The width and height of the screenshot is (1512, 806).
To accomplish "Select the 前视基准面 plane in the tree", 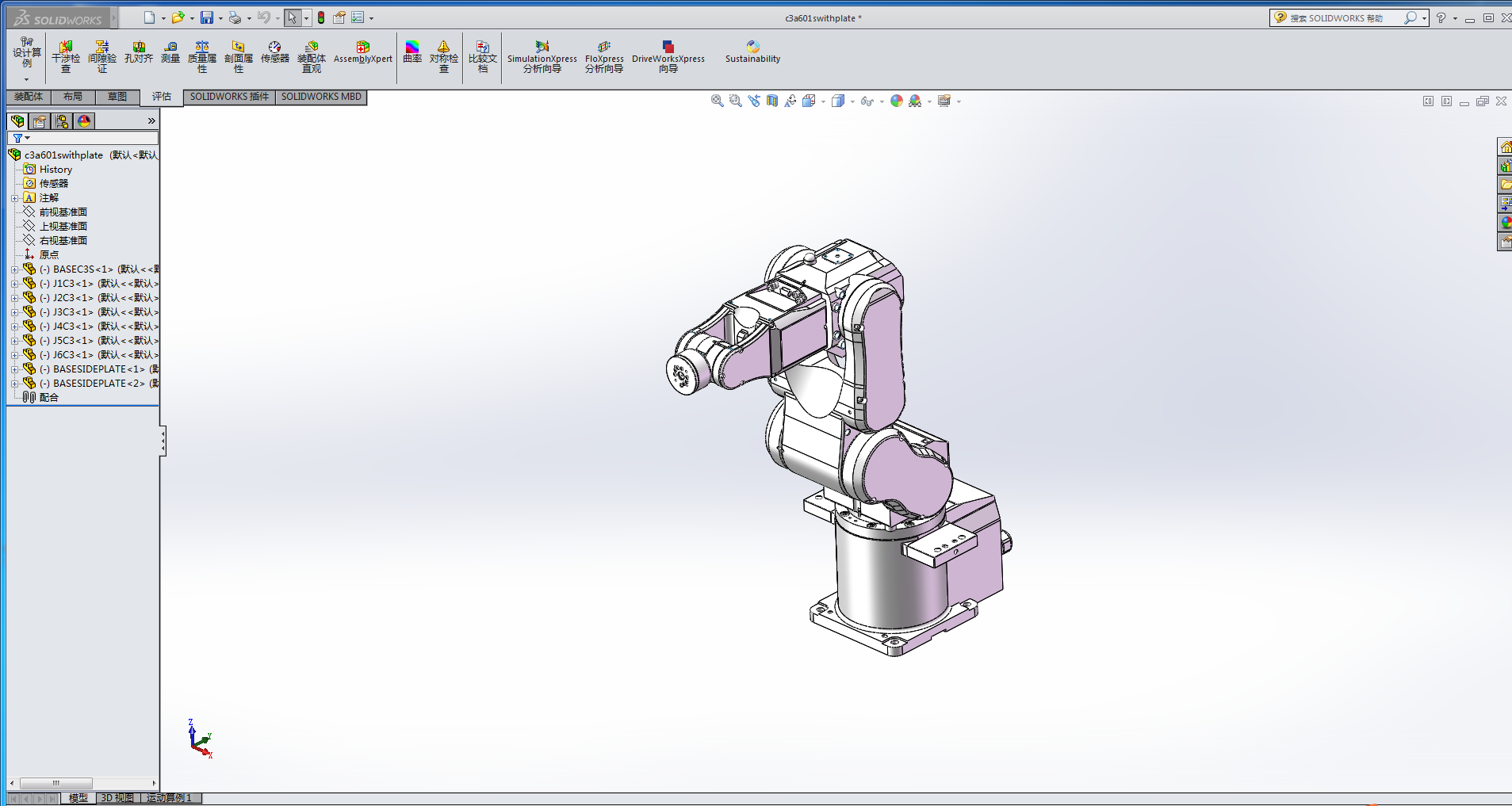I will click(63, 212).
